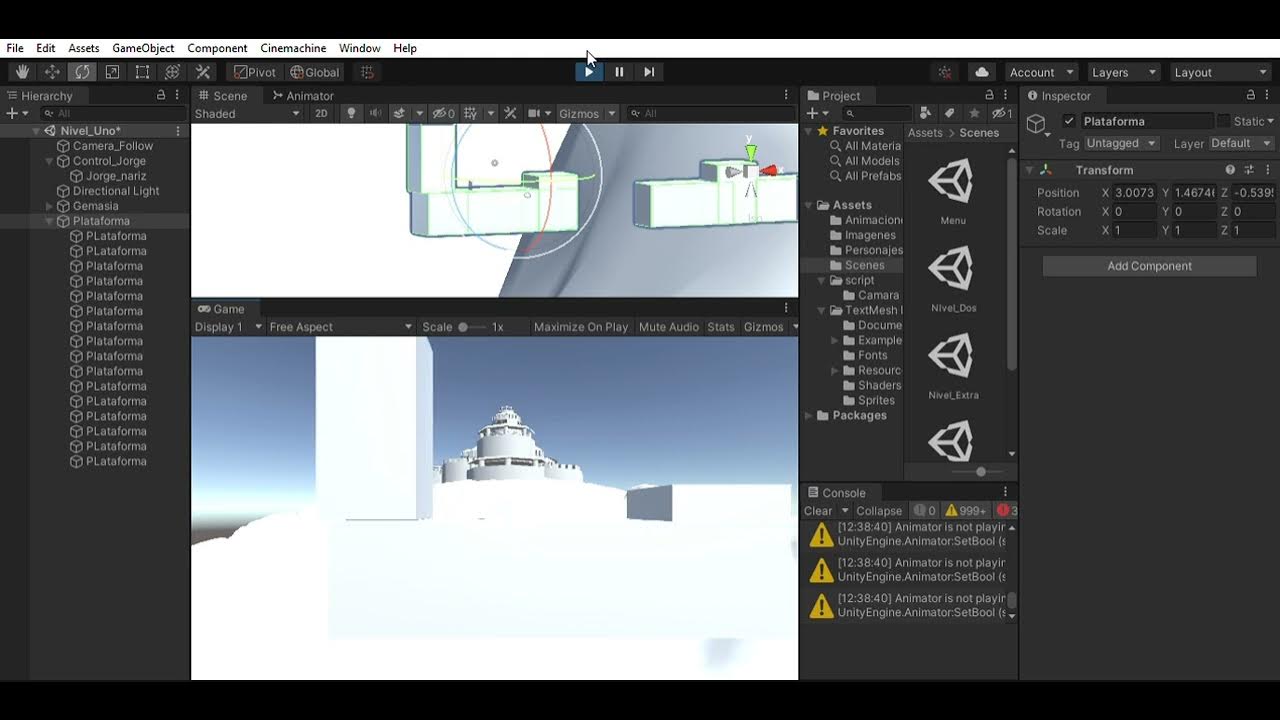Click the Play button
The height and width of the screenshot is (720, 1280).
click(x=588, y=72)
